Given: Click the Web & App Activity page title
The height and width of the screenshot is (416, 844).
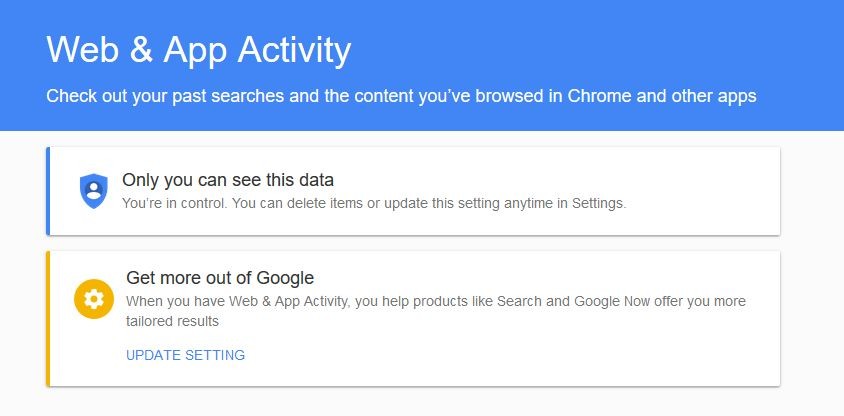Looking at the screenshot, I should click(x=199, y=50).
